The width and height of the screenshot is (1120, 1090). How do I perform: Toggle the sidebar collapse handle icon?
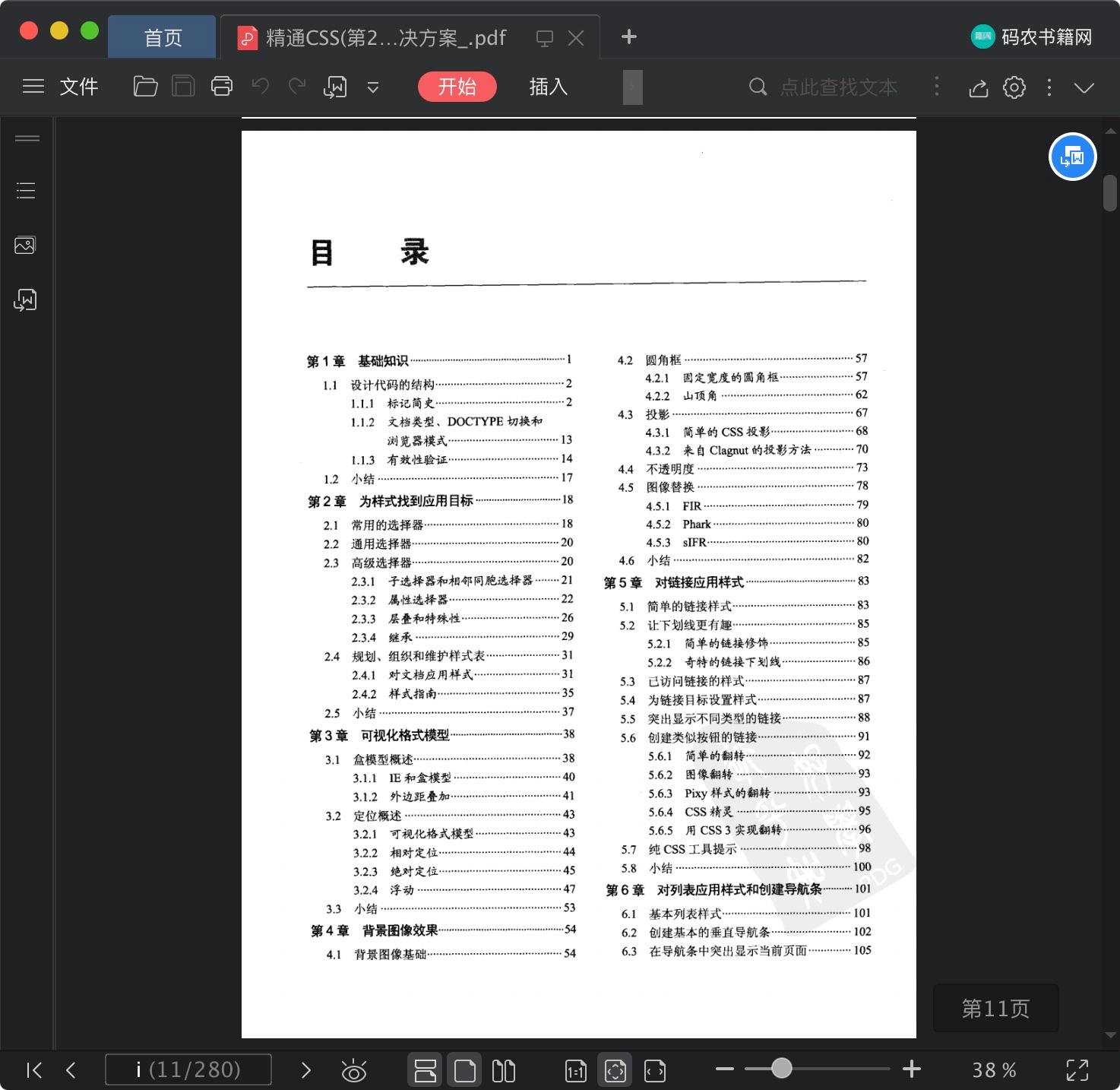point(27,138)
